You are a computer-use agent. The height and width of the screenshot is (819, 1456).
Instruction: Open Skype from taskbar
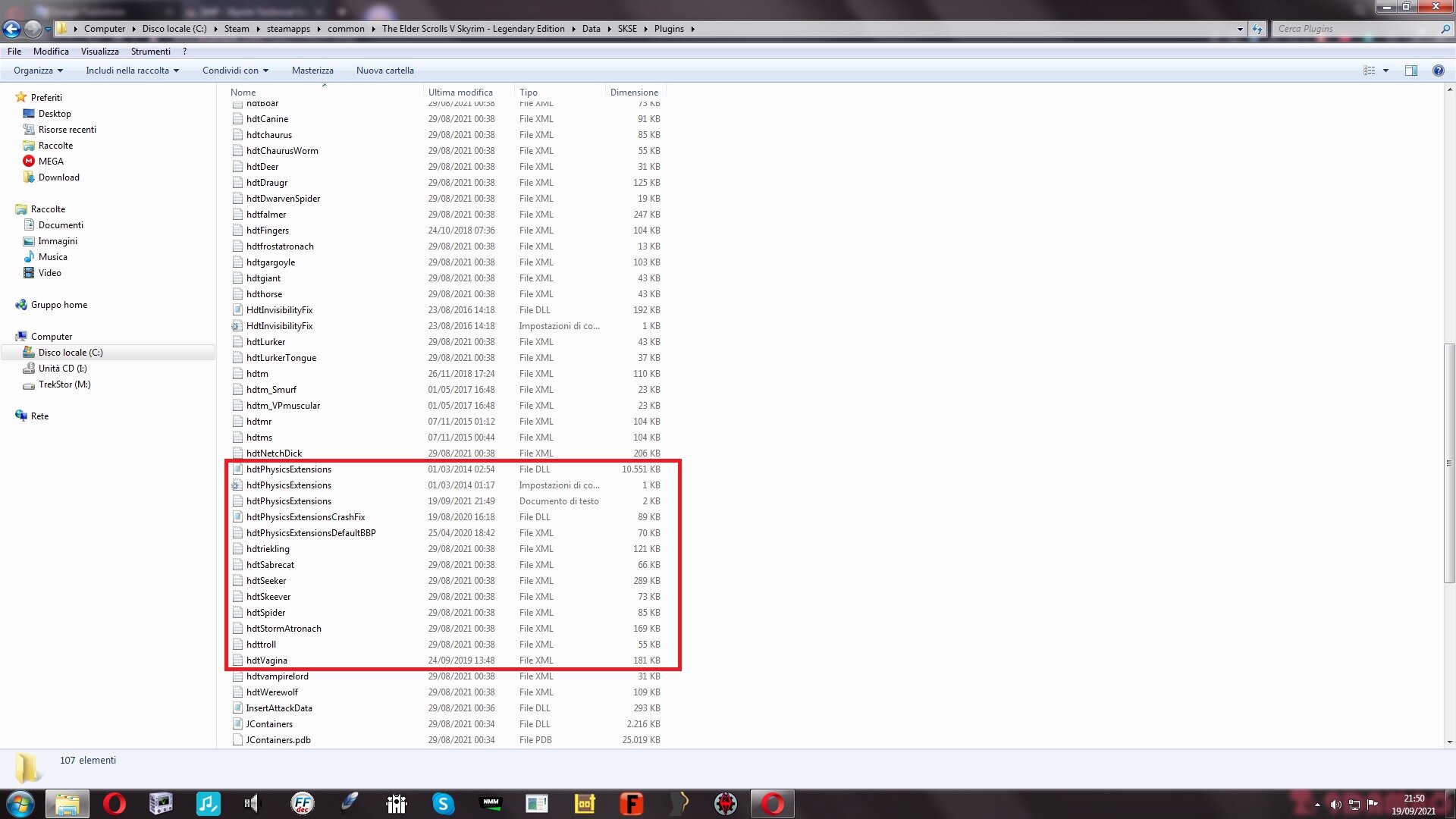coord(443,804)
